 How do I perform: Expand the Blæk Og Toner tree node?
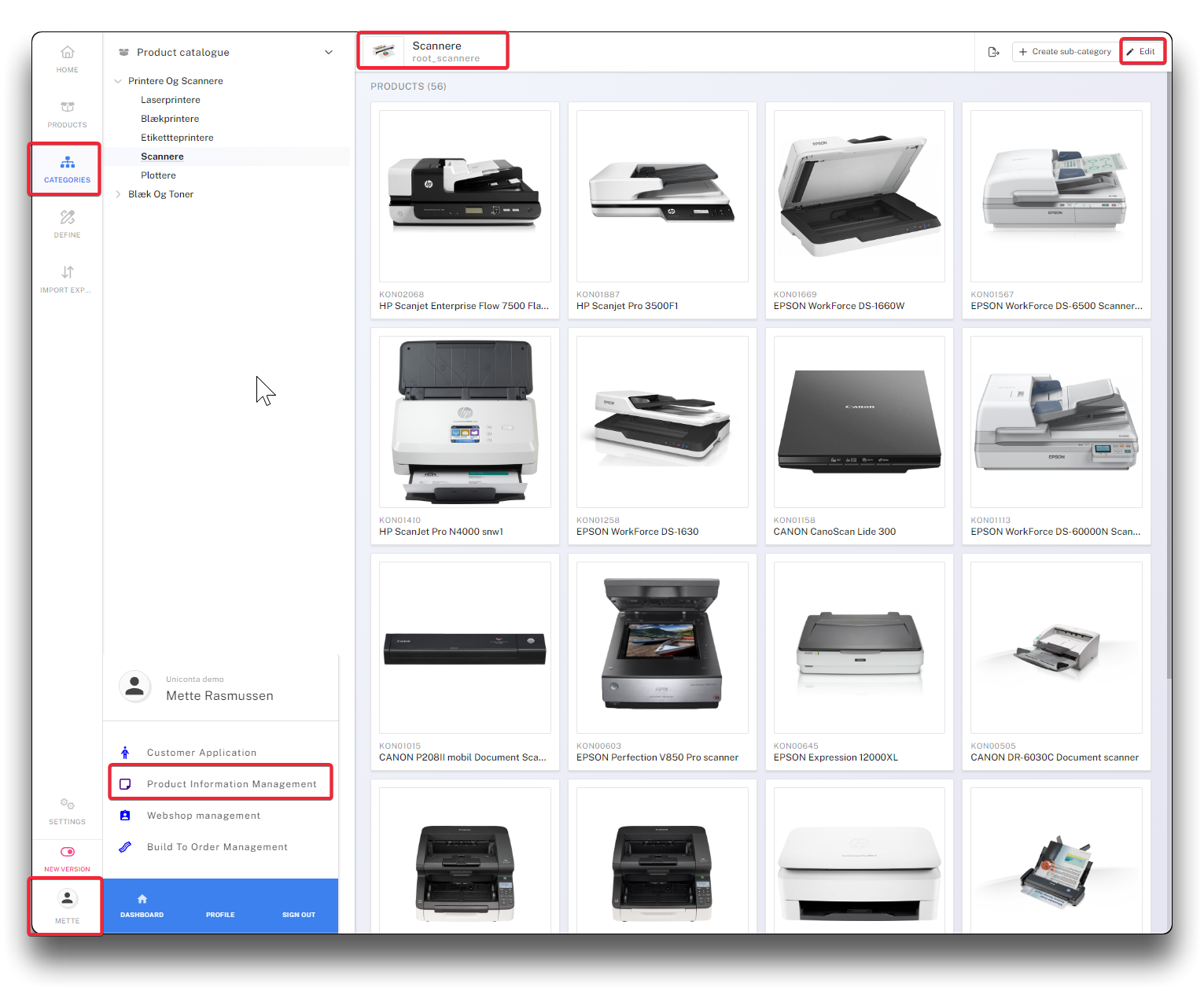point(118,194)
